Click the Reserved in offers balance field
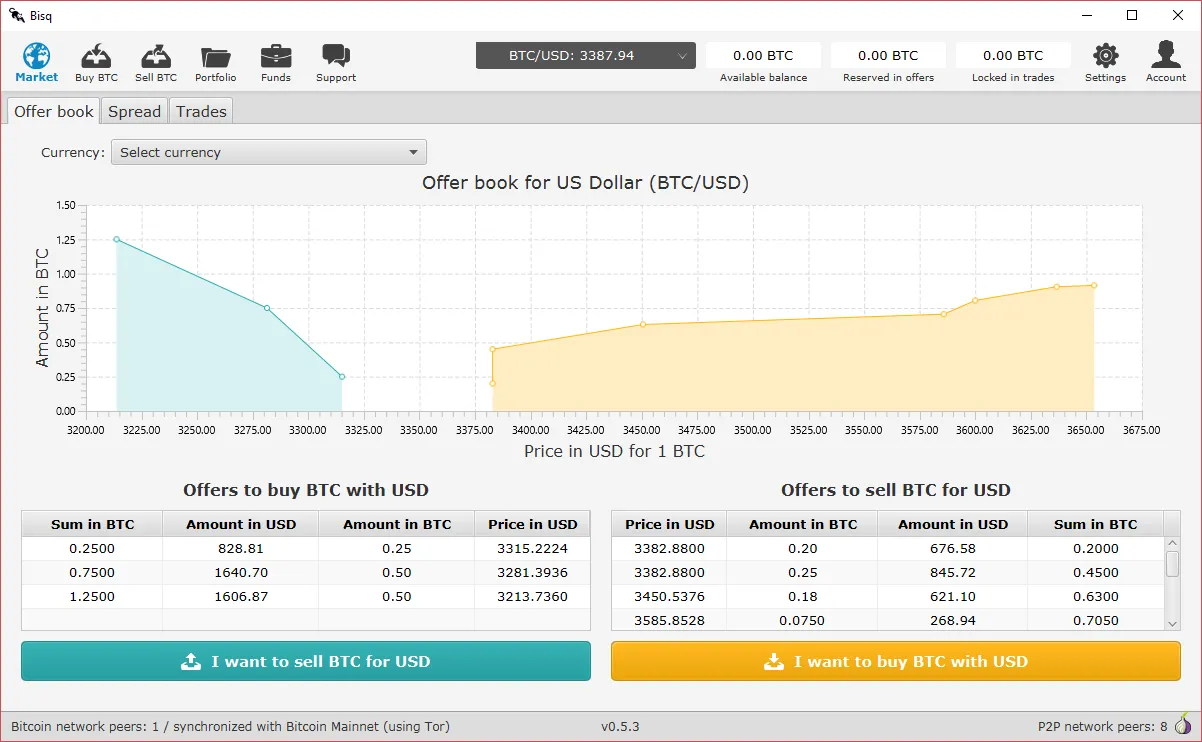1202x742 pixels. point(888,56)
